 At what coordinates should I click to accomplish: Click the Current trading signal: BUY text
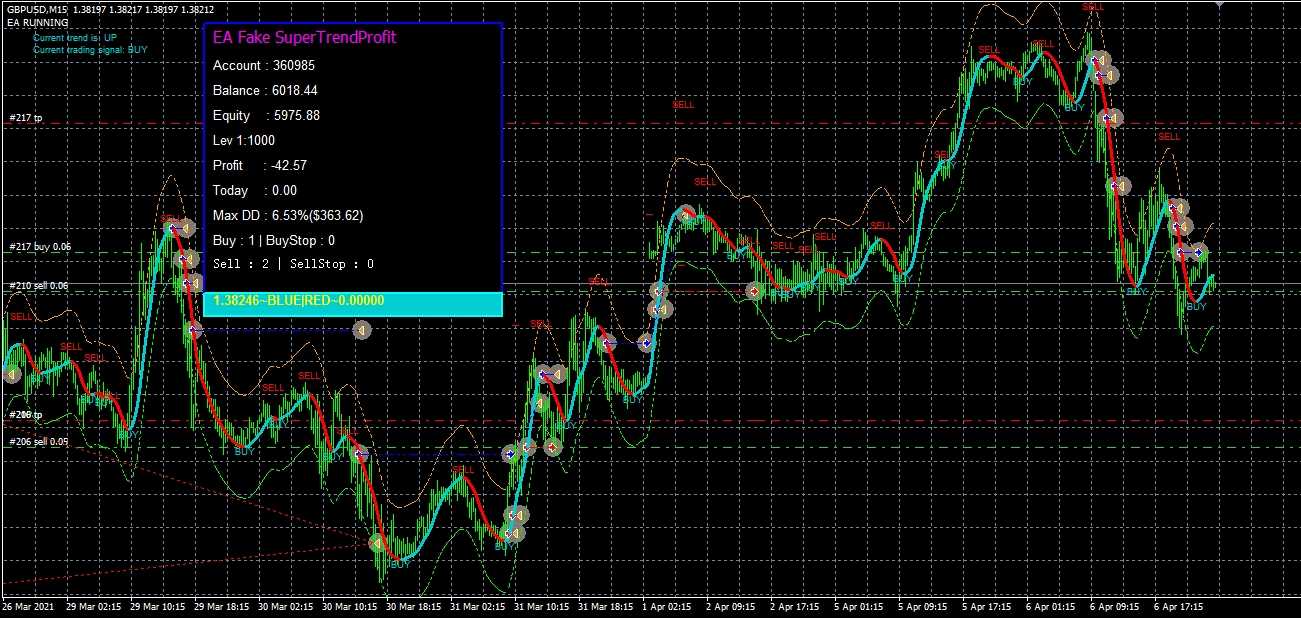90,49
